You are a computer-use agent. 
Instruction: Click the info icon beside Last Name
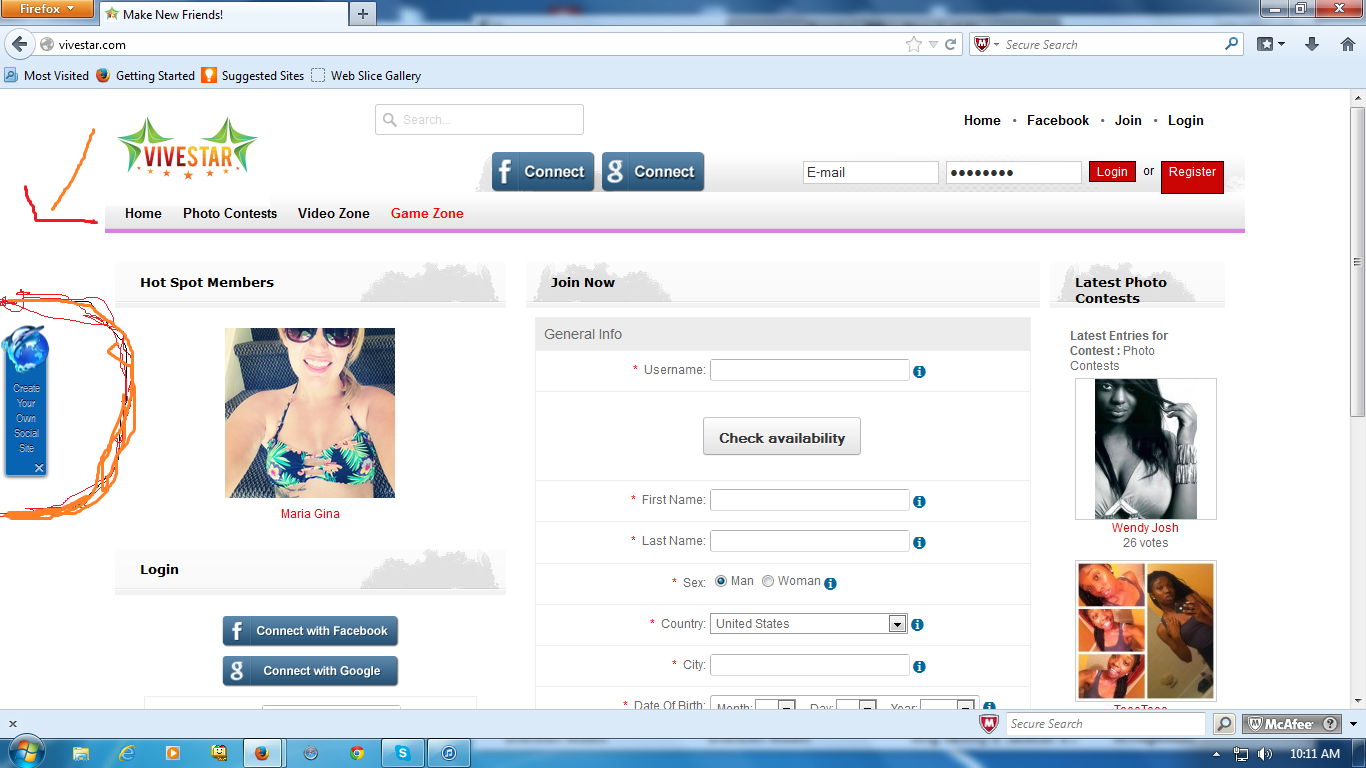tap(919, 543)
